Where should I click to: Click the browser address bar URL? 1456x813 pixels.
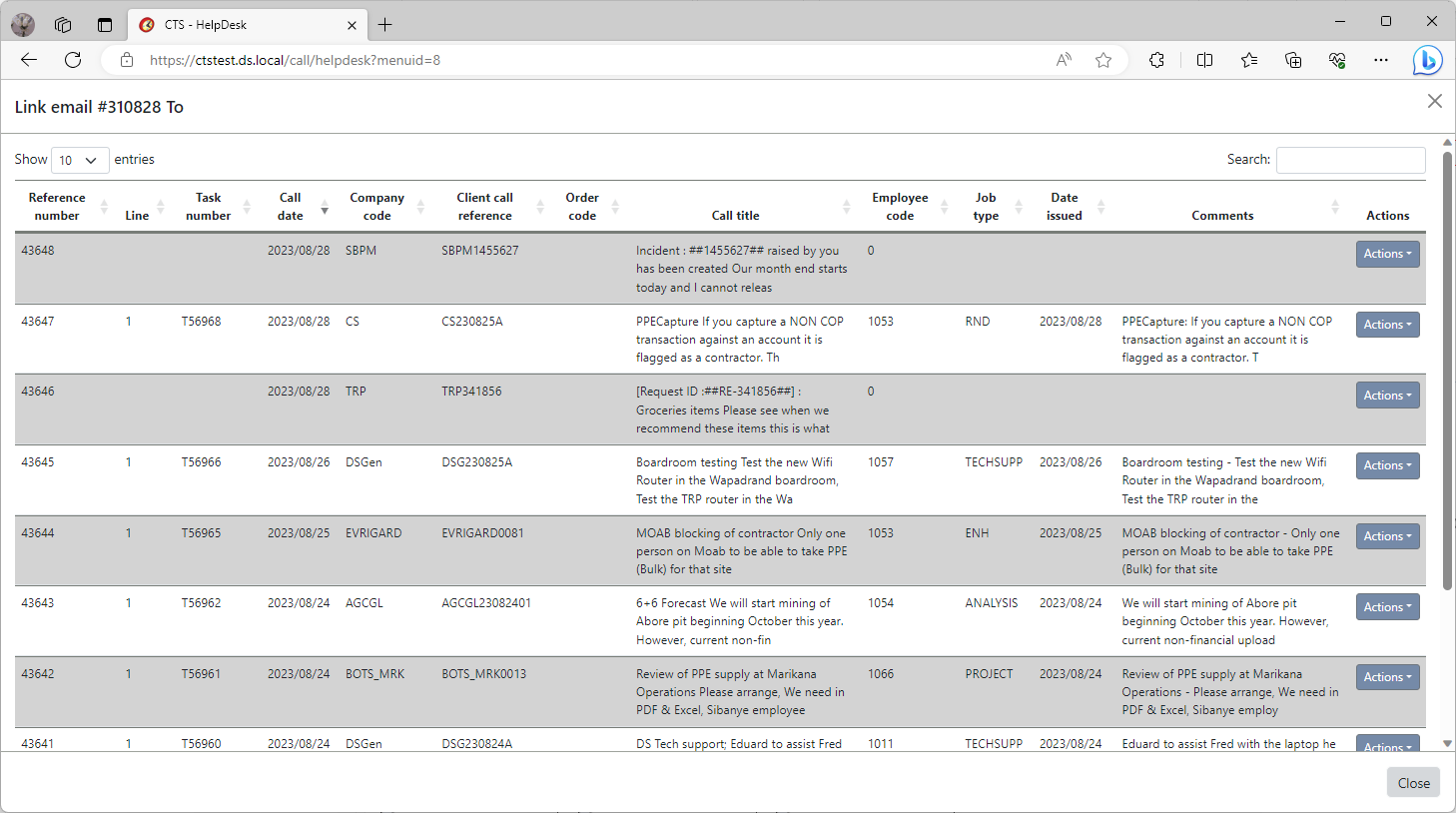295,60
